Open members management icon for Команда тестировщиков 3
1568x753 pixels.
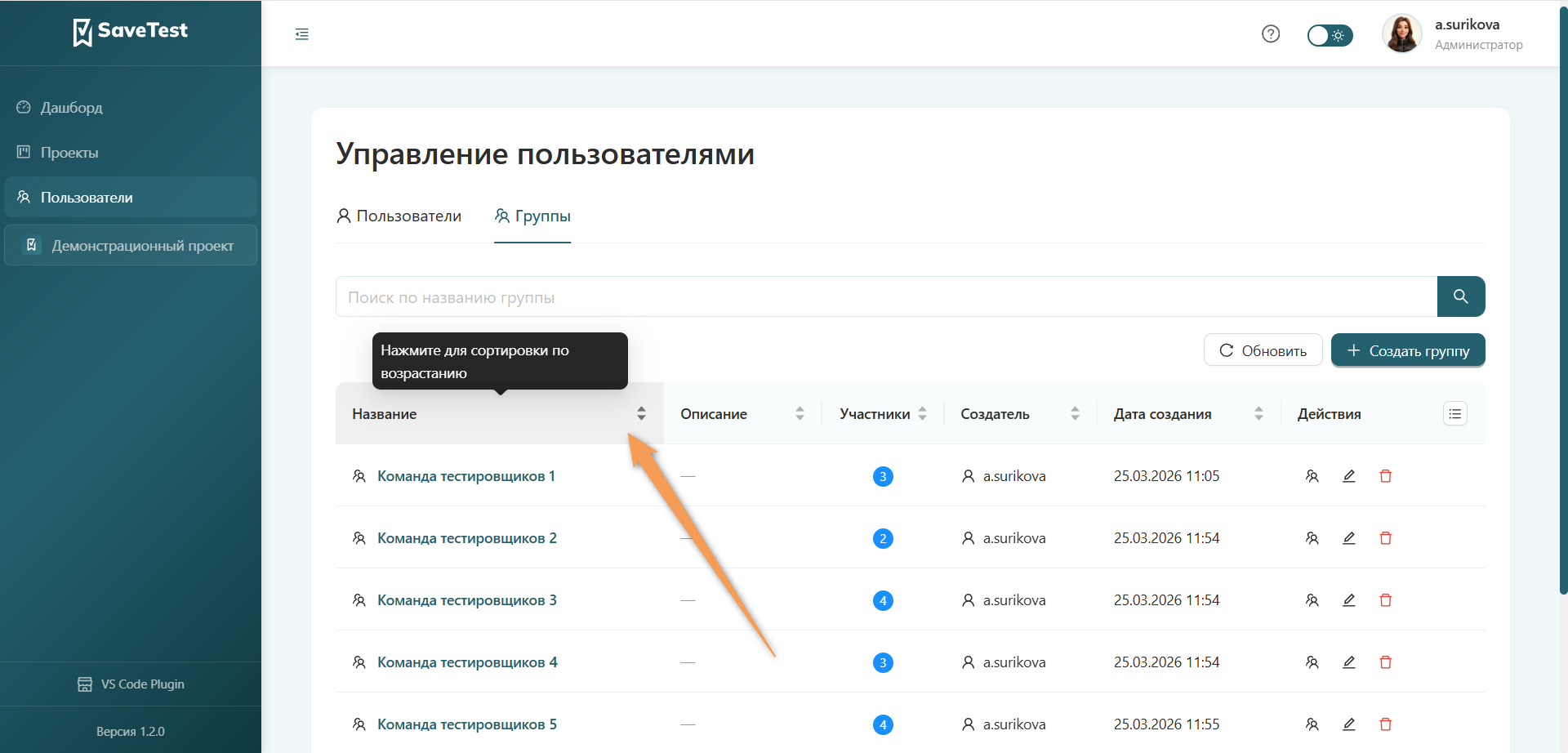pyautogui.click(x=1312, y=599)
